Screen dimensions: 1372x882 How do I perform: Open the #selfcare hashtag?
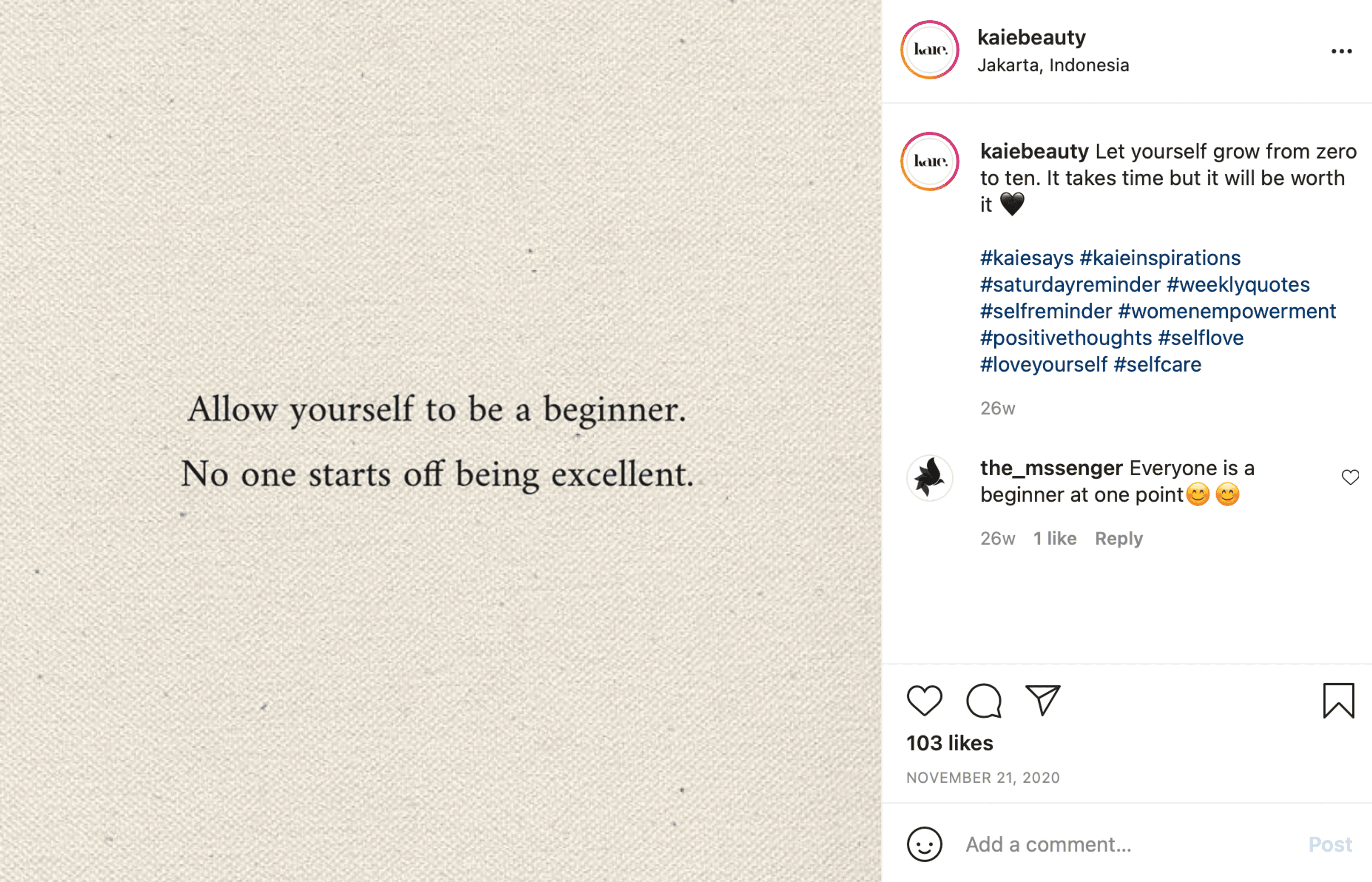point(1157,364)
